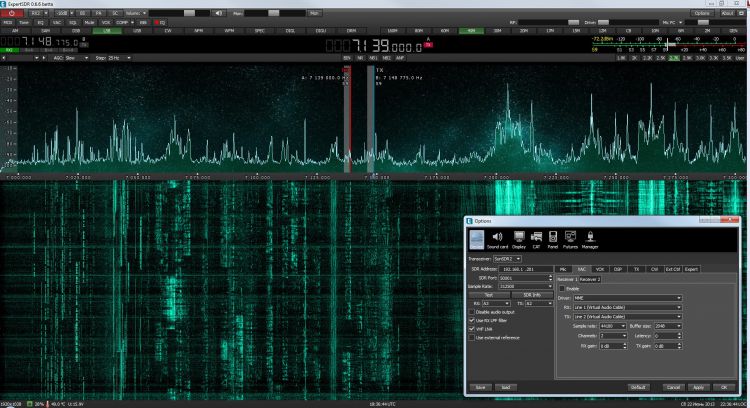The height and width of the screenshot is (408, 750).
Task: Select the Receiver 2 sub-tab
Action: 590,279
